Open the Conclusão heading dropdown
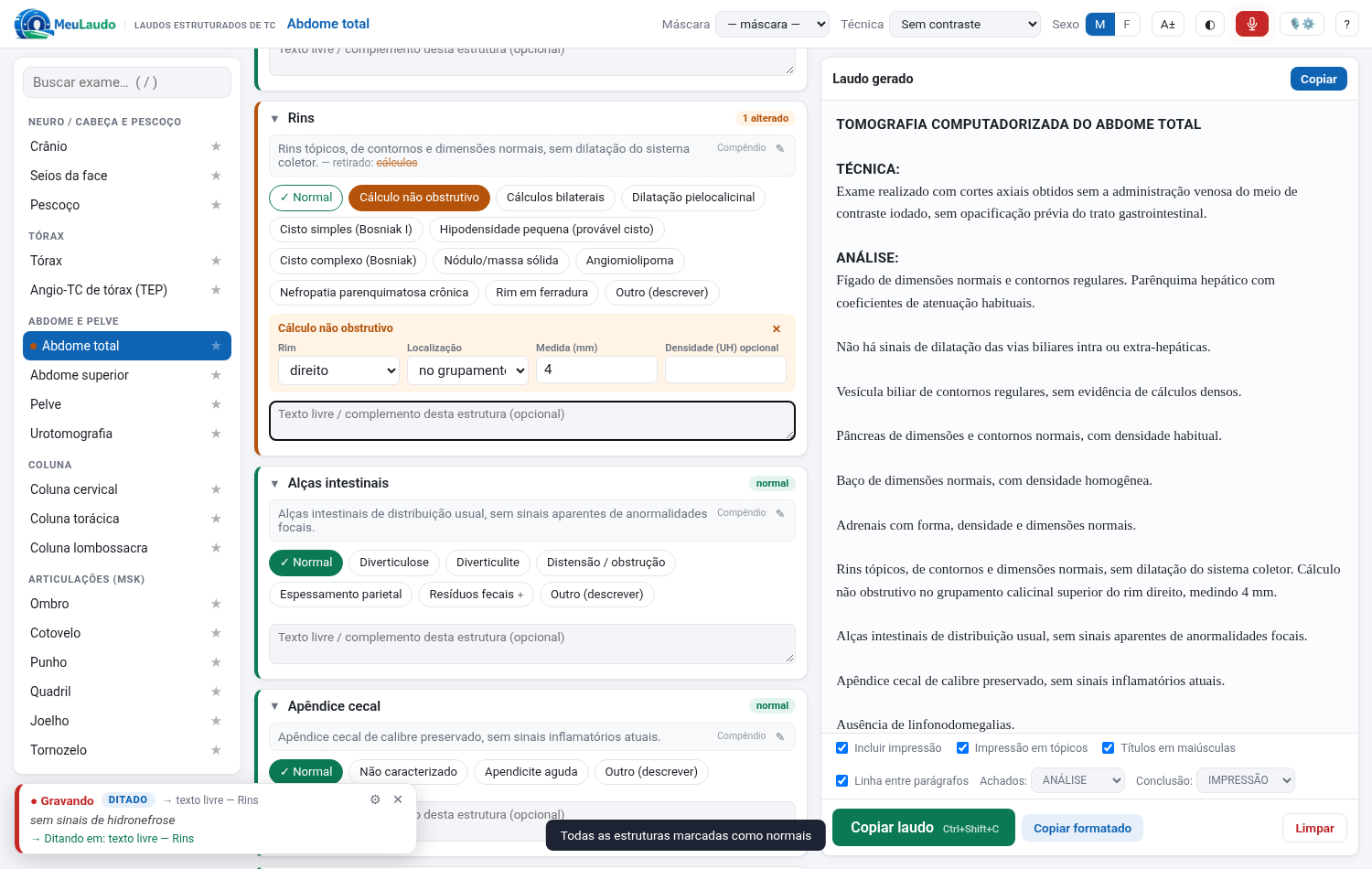The width and height of the screenshot is (1372, 869). tap(1246, 780)
